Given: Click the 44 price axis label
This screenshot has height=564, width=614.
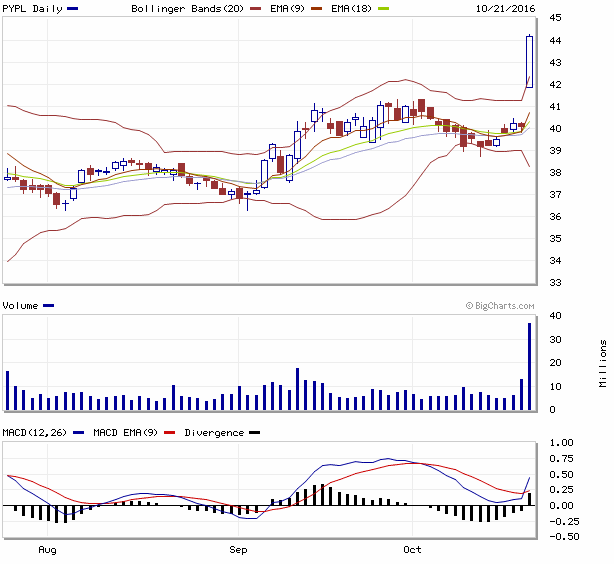Looking at the screenshot, I should pyautogui.click(x=555, y=40).
